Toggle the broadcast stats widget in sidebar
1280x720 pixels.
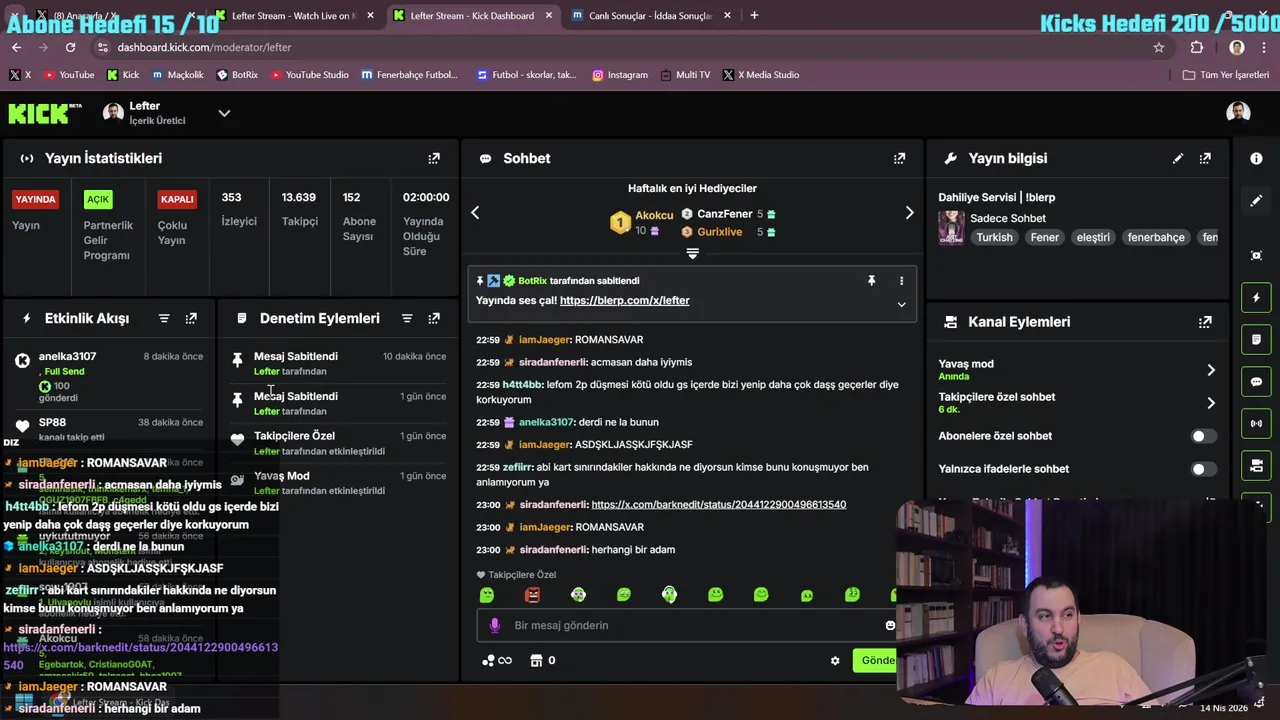pyautogui.click(x=1256, y=424)
